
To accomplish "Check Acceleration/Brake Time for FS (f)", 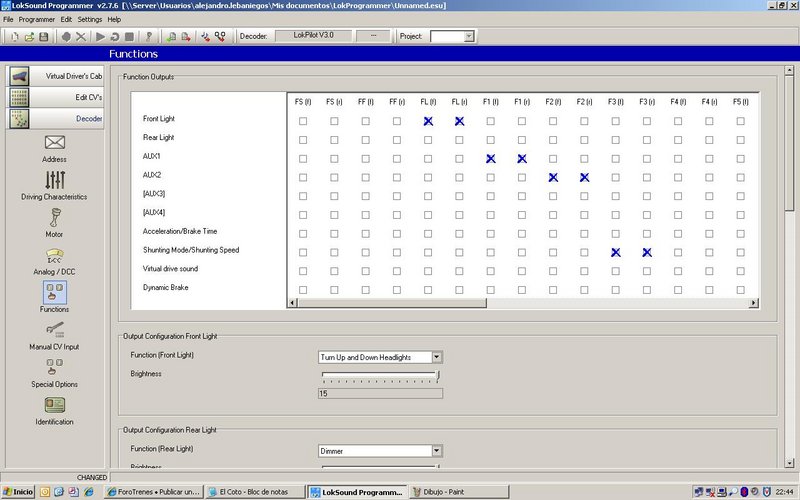I will (303, 234).
